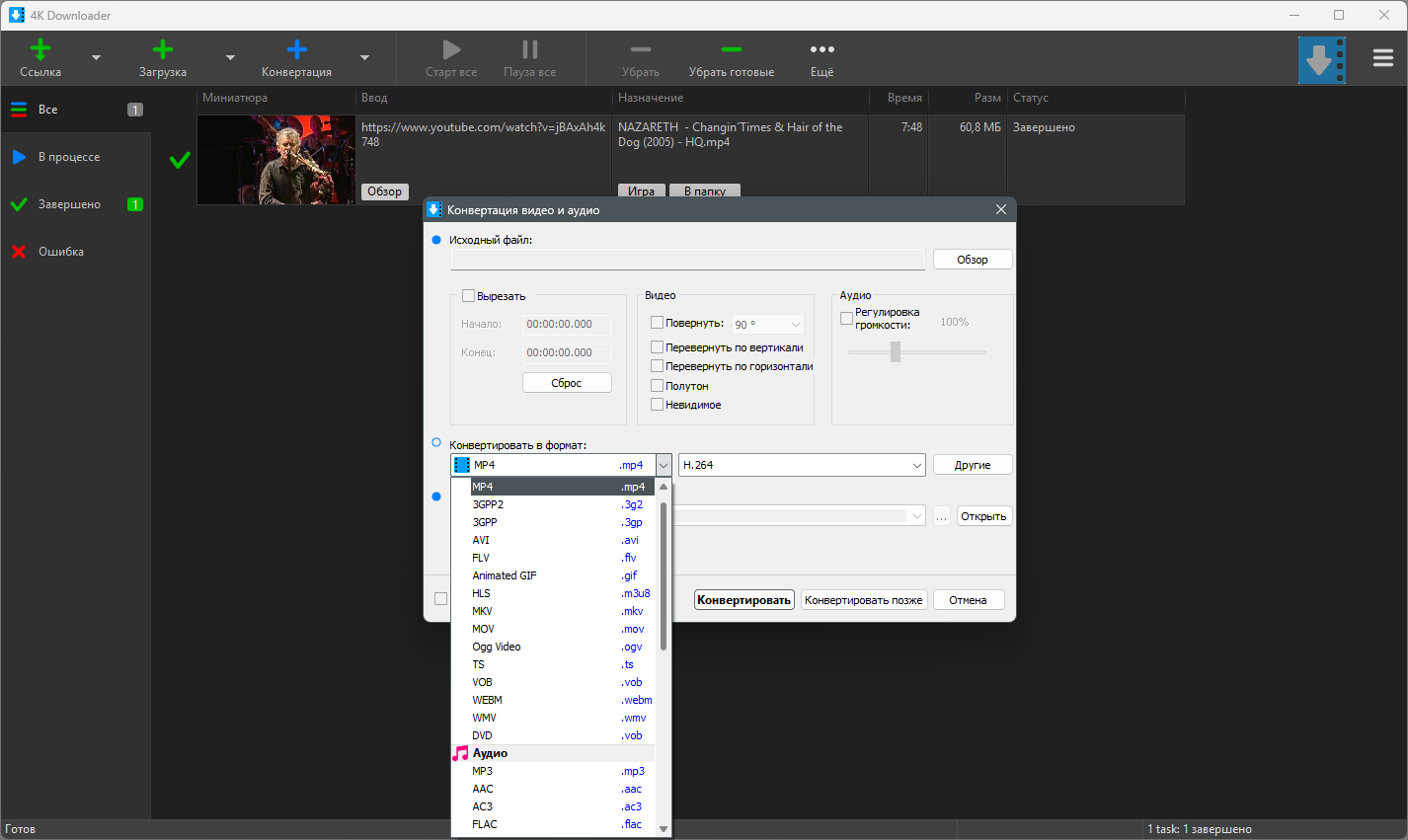Expand the Конвертация dropdown arrow
Screen dimensions: 1408x840
point(364,58)
